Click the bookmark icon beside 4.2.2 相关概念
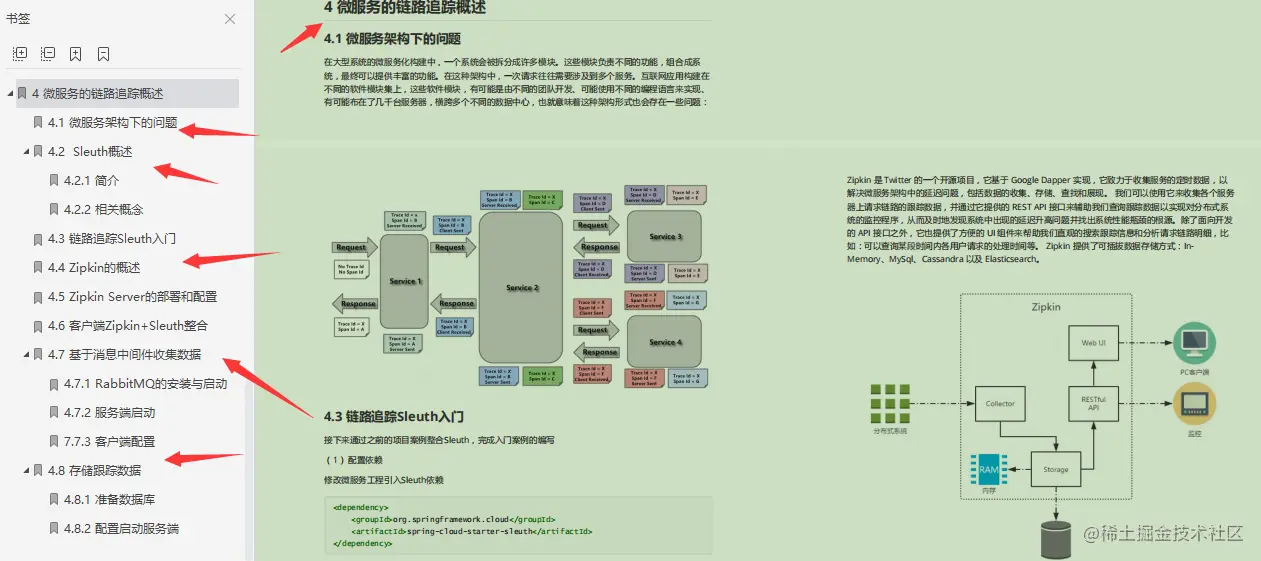The image size is (1261, 561). [54, 210]
